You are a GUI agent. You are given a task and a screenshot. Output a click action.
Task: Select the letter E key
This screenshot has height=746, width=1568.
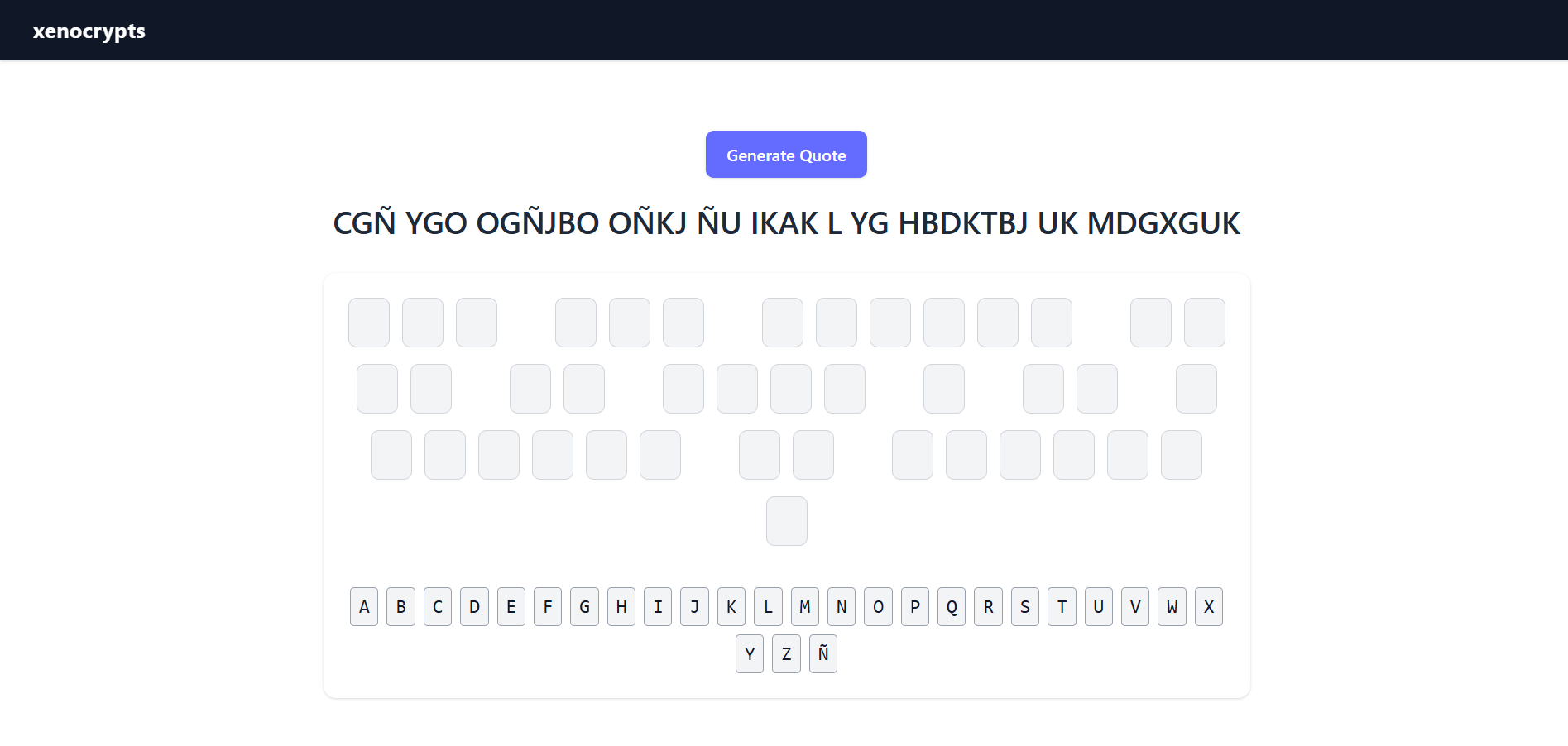tap(511, 607)
